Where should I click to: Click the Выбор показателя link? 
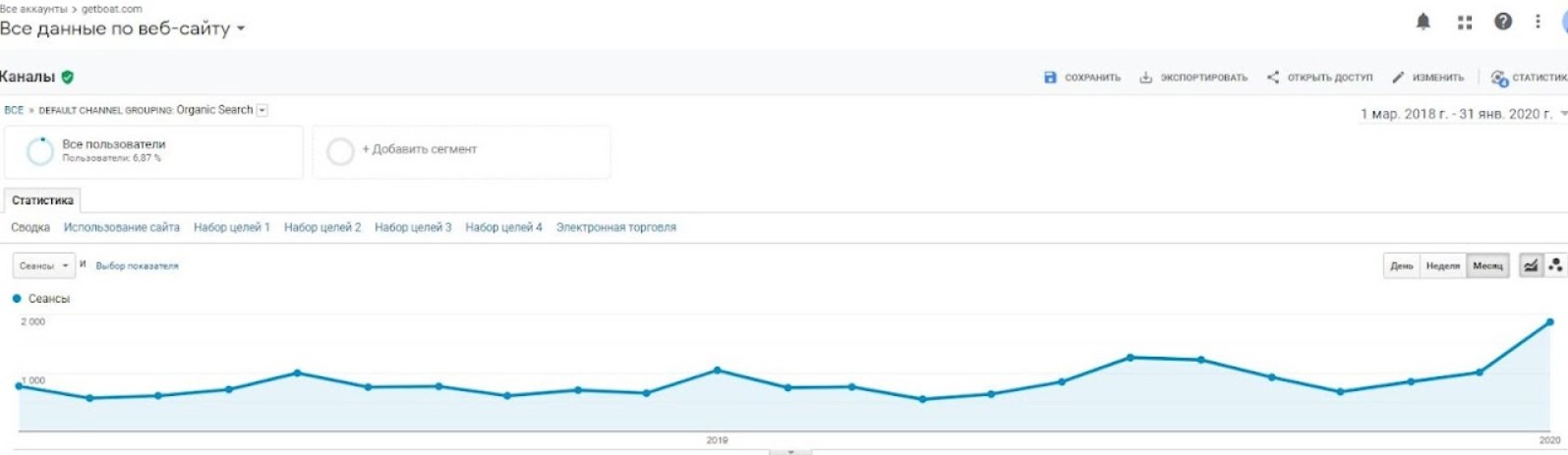(x=137, y=266)
